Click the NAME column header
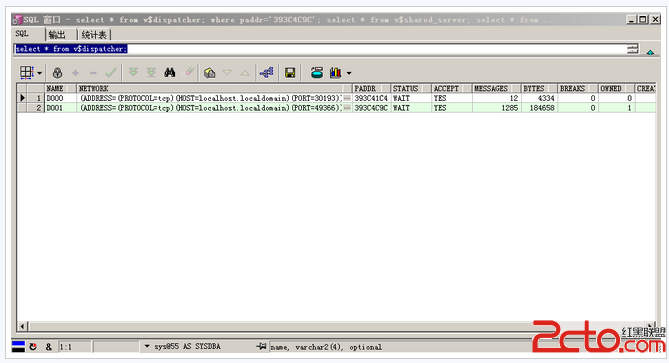 coord(61,88)
